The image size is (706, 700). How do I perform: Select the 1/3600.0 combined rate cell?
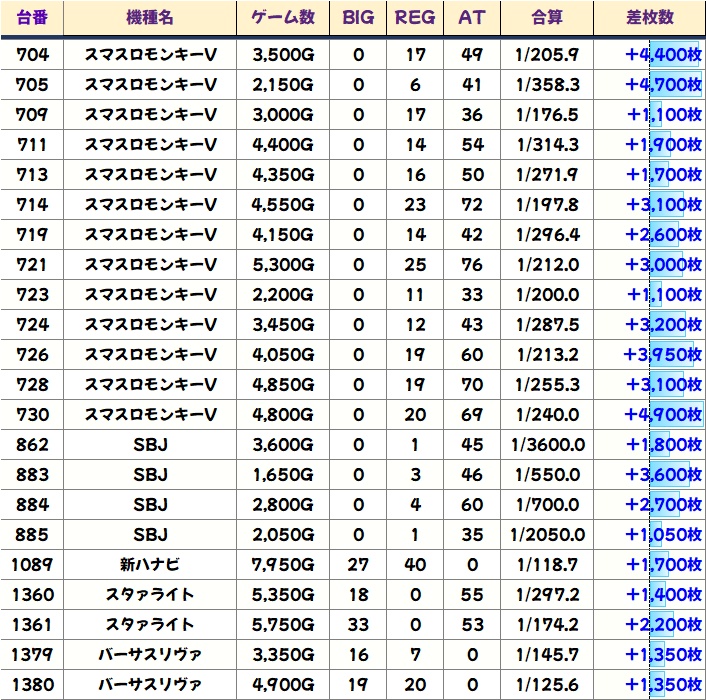point(547,444)
